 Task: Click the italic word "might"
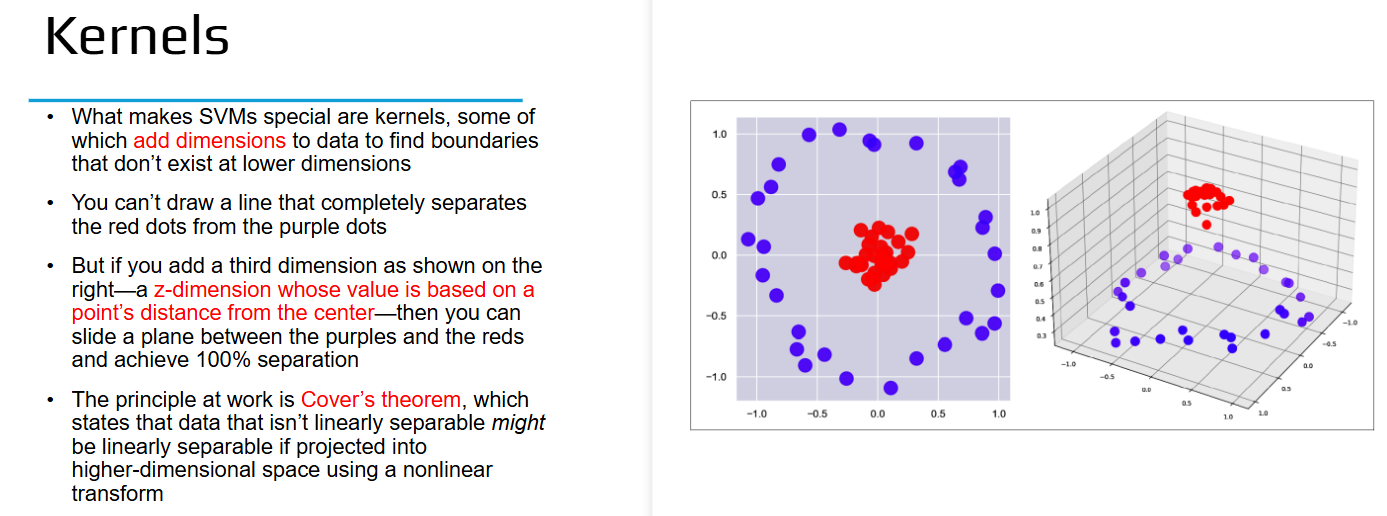[518, 423]
